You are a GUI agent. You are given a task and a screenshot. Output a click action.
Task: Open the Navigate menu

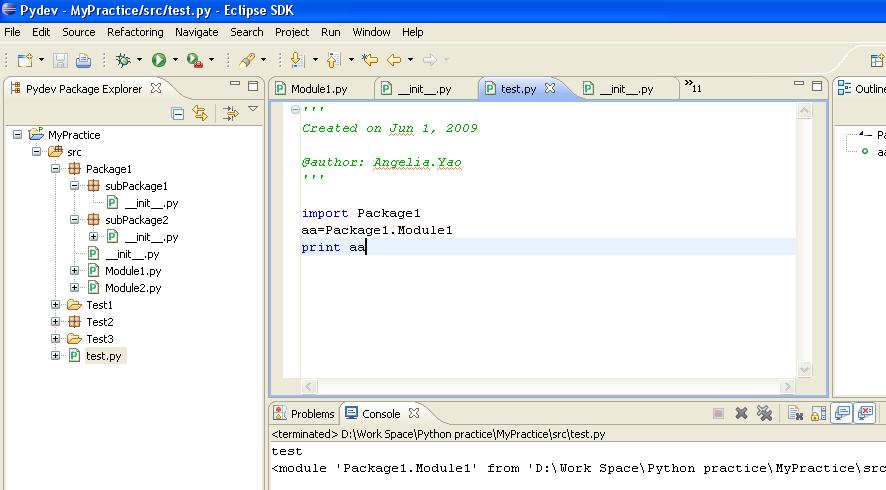(x=197, y=32)
